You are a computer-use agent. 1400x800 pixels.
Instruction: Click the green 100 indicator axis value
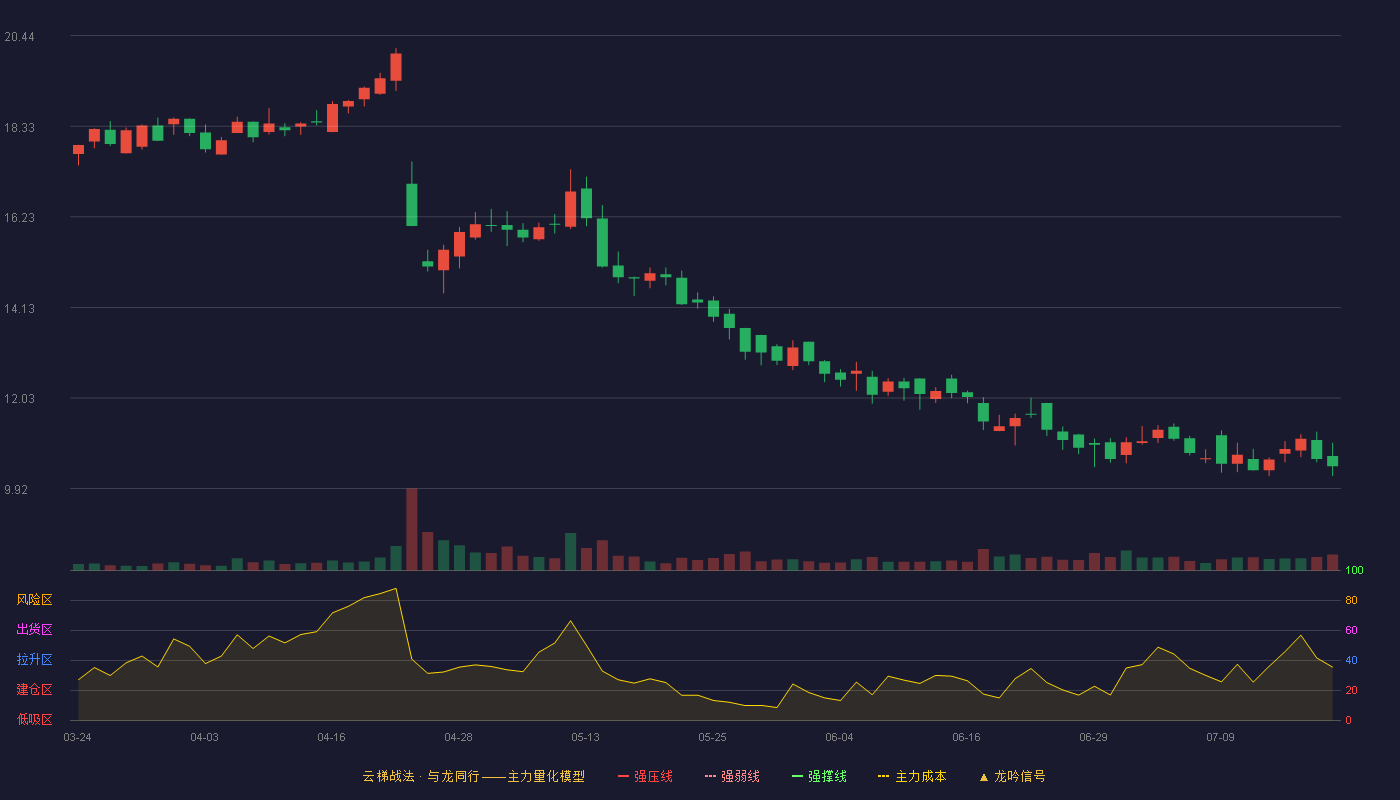coord(1354,570)
